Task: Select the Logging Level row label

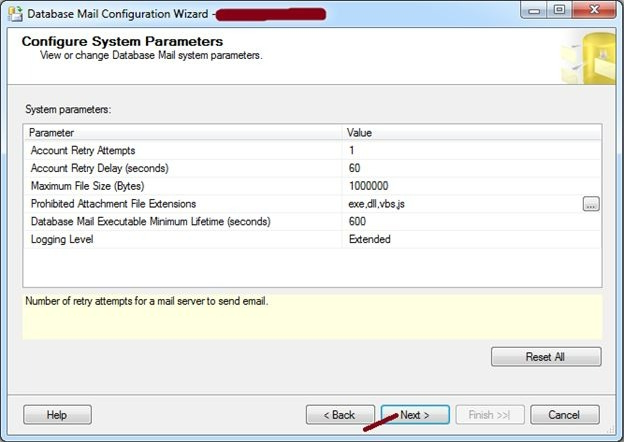Action: [62, 239]
